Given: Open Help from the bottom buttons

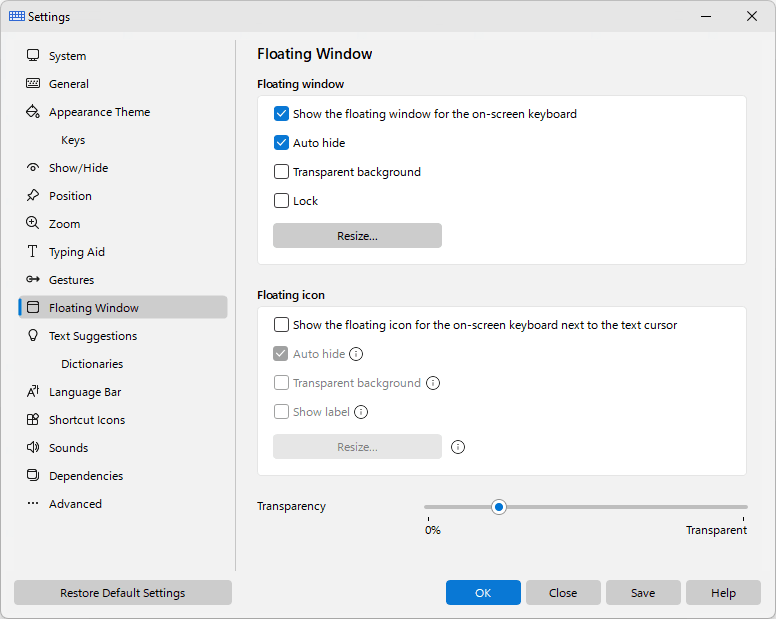Looking at the screenshot, I should click(723, 593).
